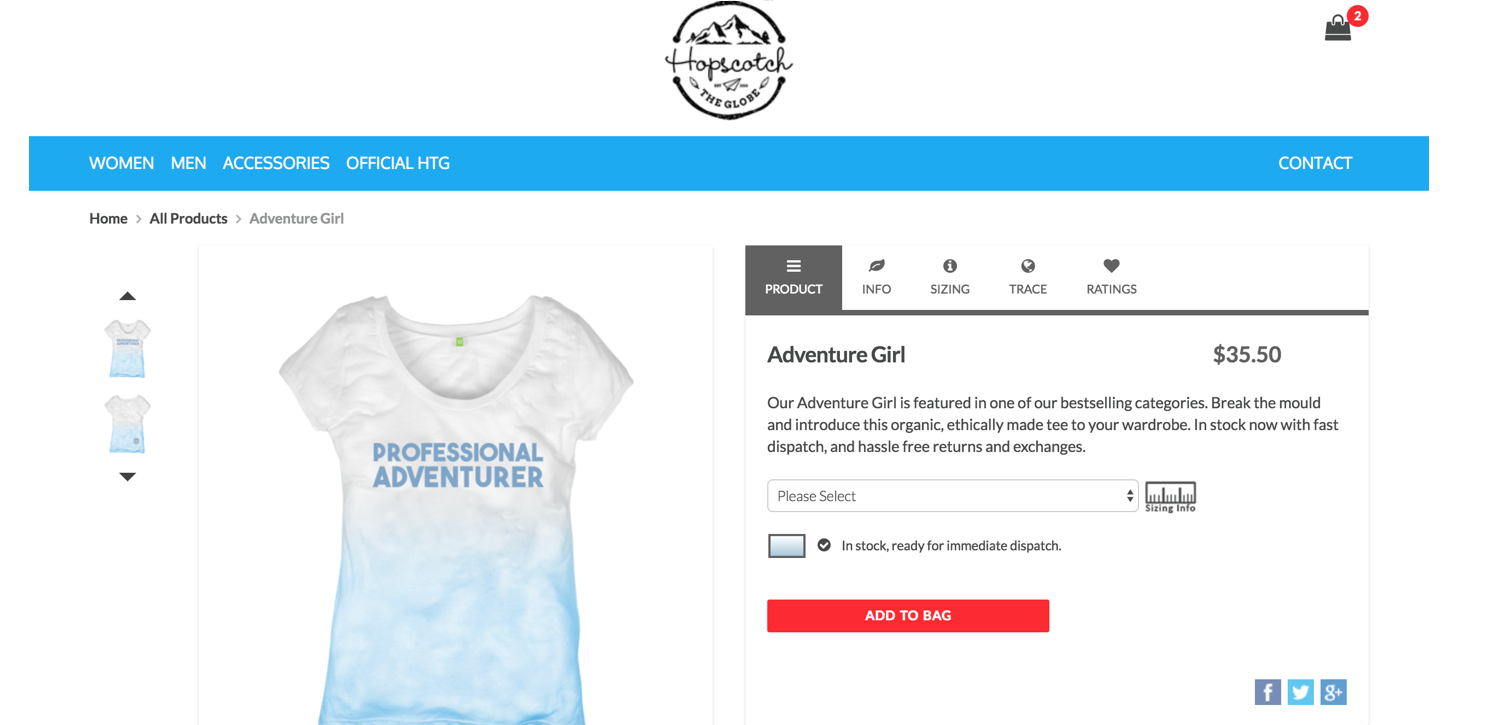The height and width of the screenshot is (725, 1500).
Task: Select the first t-shirt thumbnail
Action: click(x=128, y=348)
